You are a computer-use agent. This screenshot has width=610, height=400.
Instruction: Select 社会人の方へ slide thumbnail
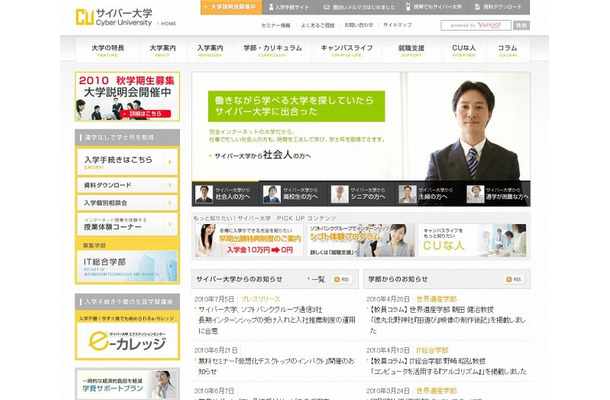coord(225,193)
